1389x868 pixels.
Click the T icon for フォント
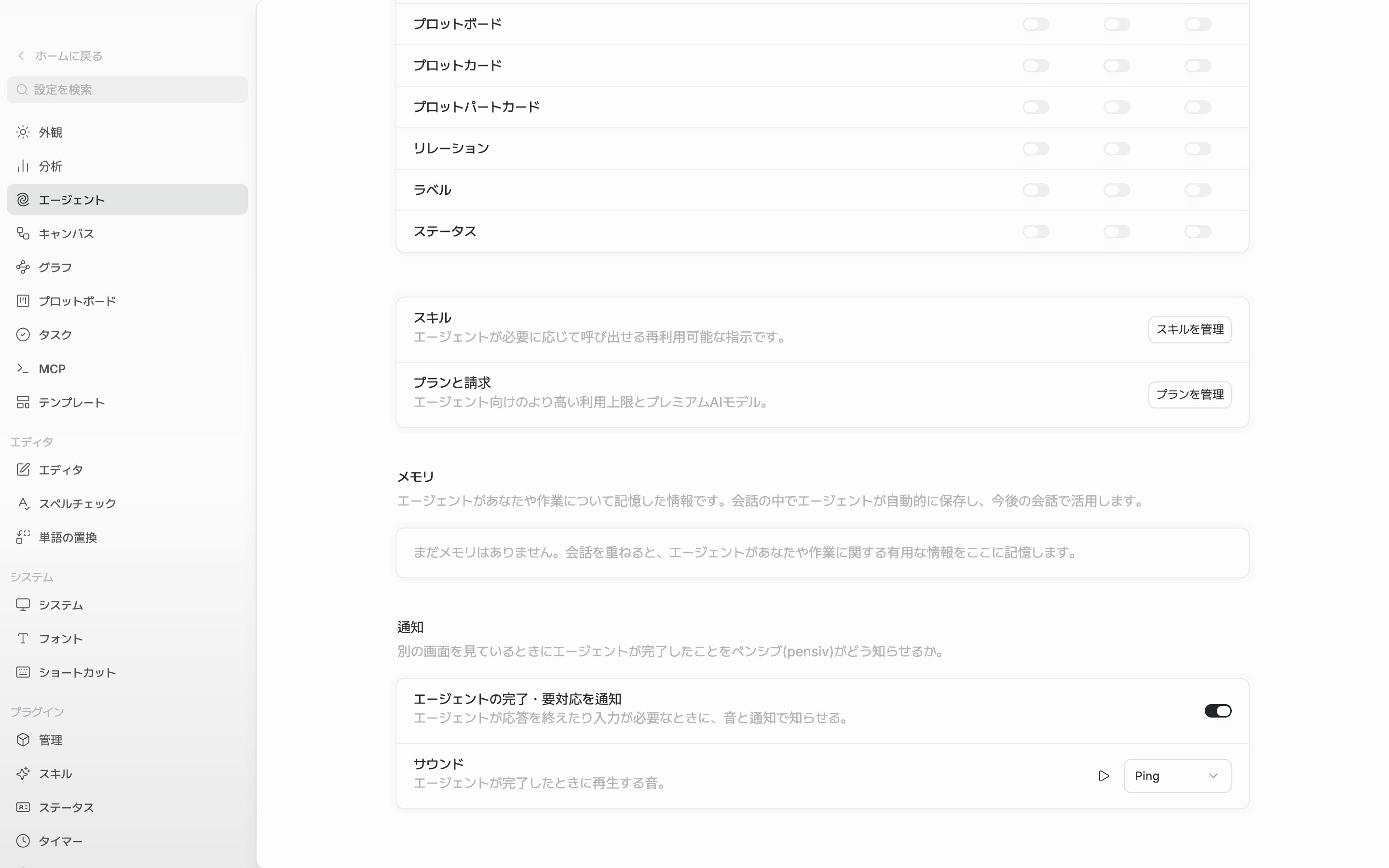[x=23, y=639]
